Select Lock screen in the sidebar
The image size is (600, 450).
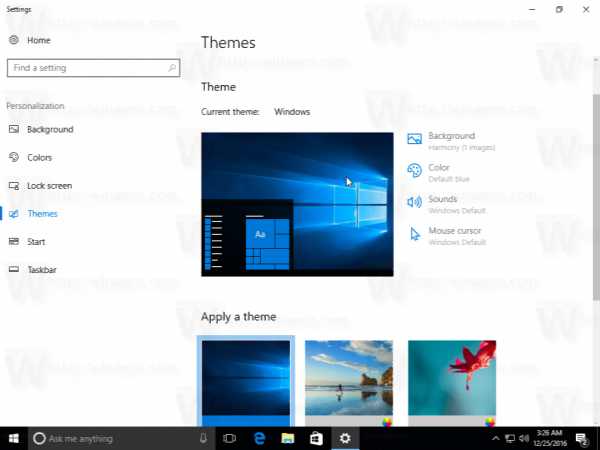click(x=48, y=186)
